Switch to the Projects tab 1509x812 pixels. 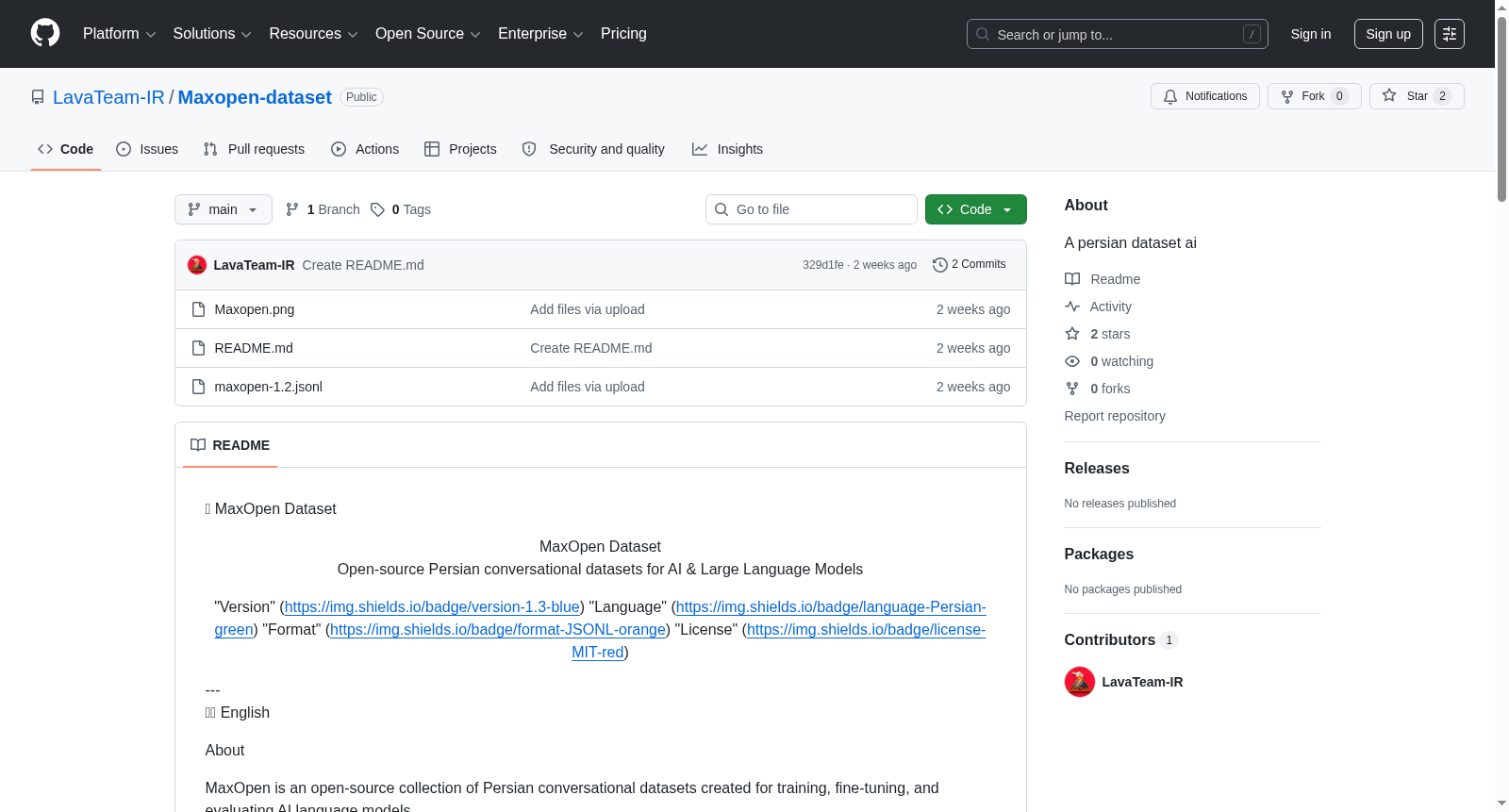pos(460,149)
